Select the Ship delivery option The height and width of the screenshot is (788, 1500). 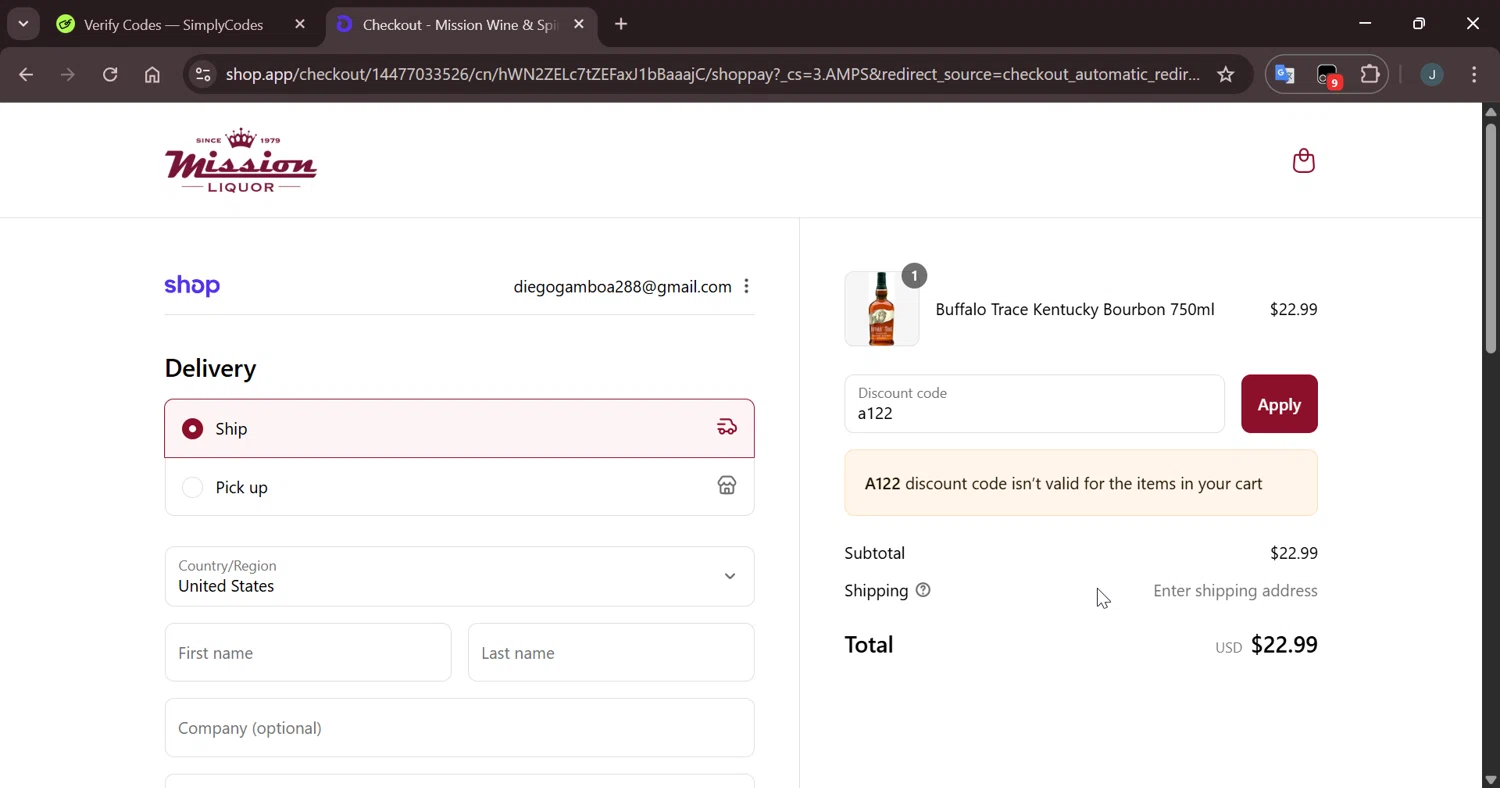tap(459, 428)
